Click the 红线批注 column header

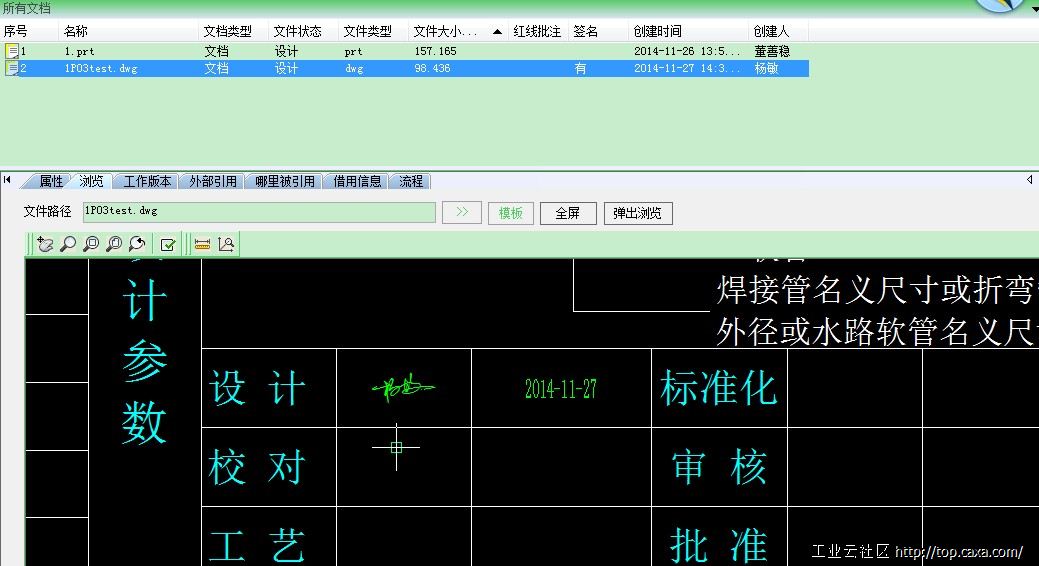(537, 31)
